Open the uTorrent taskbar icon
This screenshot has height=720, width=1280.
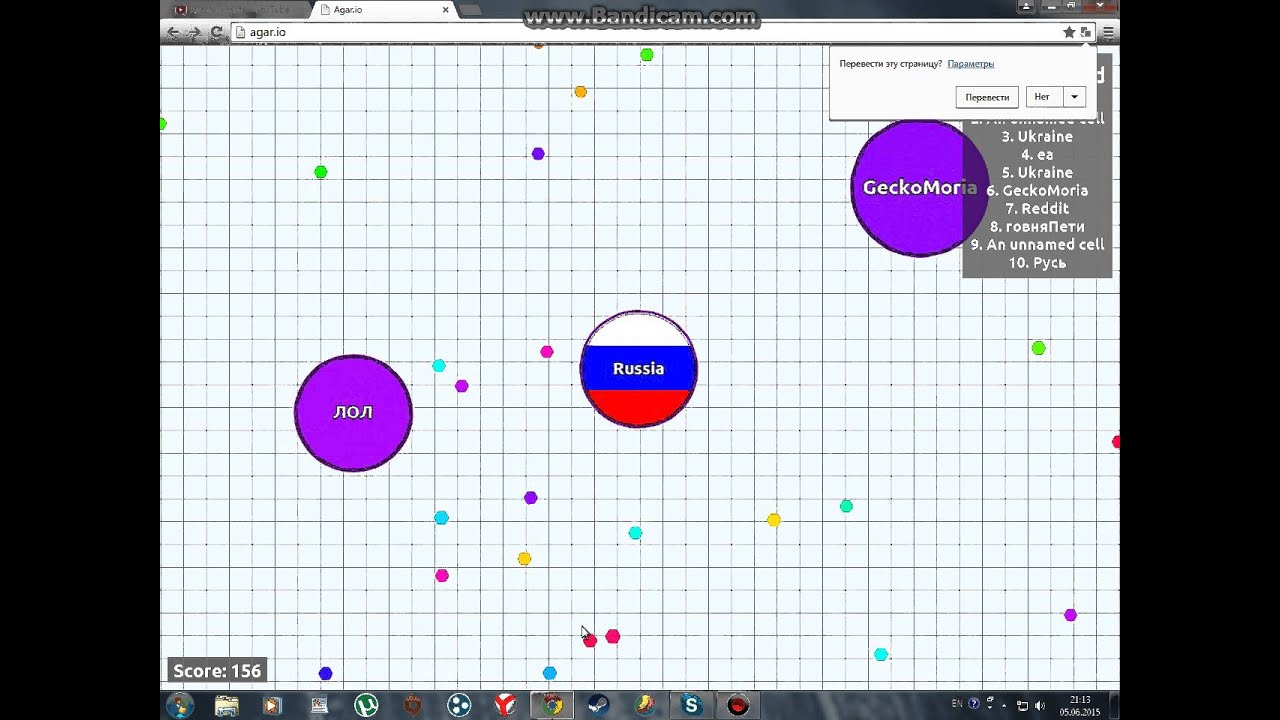(366, 705)
